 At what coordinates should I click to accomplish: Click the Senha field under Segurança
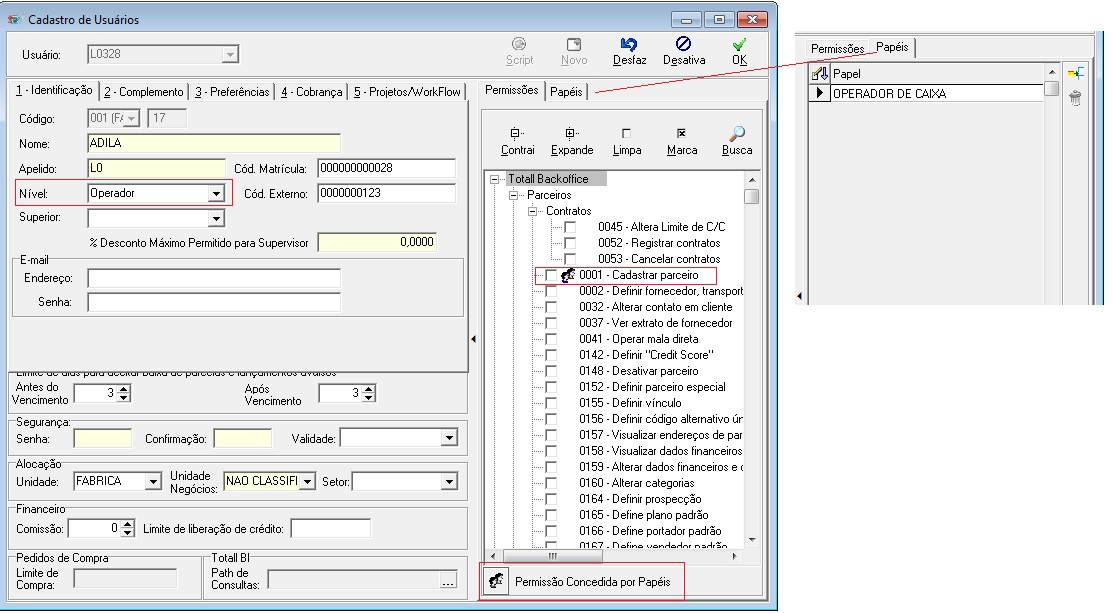point(102,438)
